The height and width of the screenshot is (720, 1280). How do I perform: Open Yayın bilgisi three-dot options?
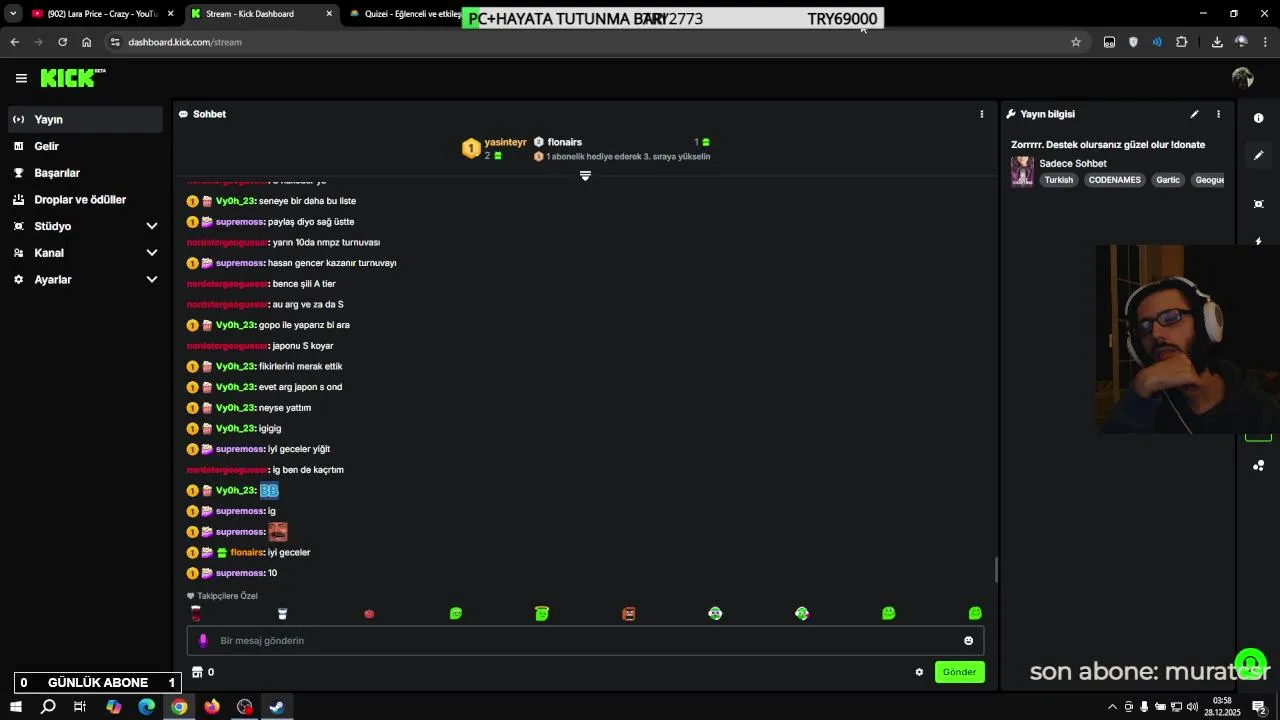(1218, 114)
